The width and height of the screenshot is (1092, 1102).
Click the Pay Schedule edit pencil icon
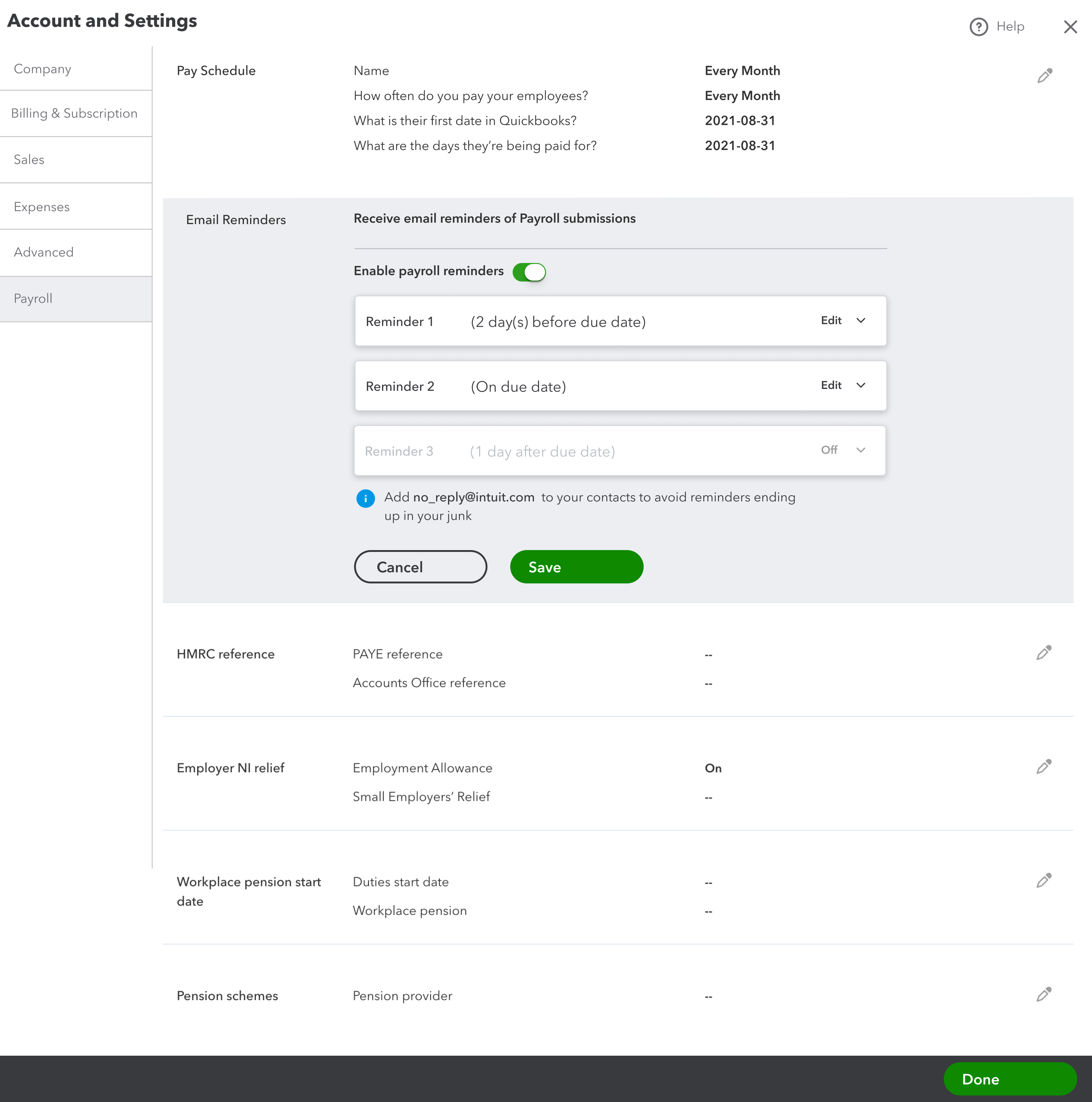pyautogui.click(x=1044, y=76)
